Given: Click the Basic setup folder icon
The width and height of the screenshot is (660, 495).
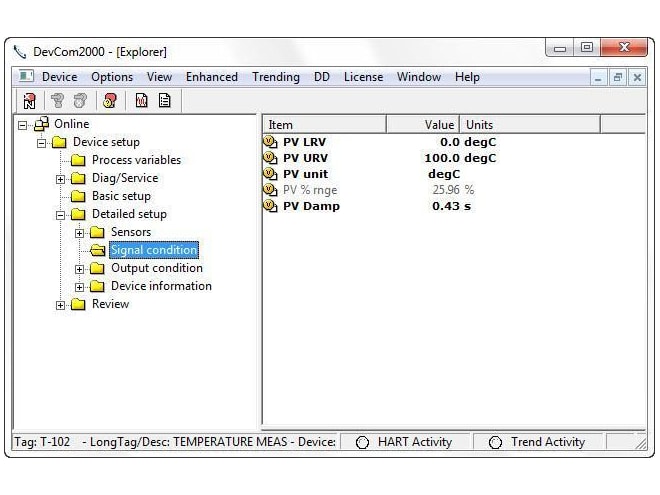Looking at the screenshot, I should 78,196.
